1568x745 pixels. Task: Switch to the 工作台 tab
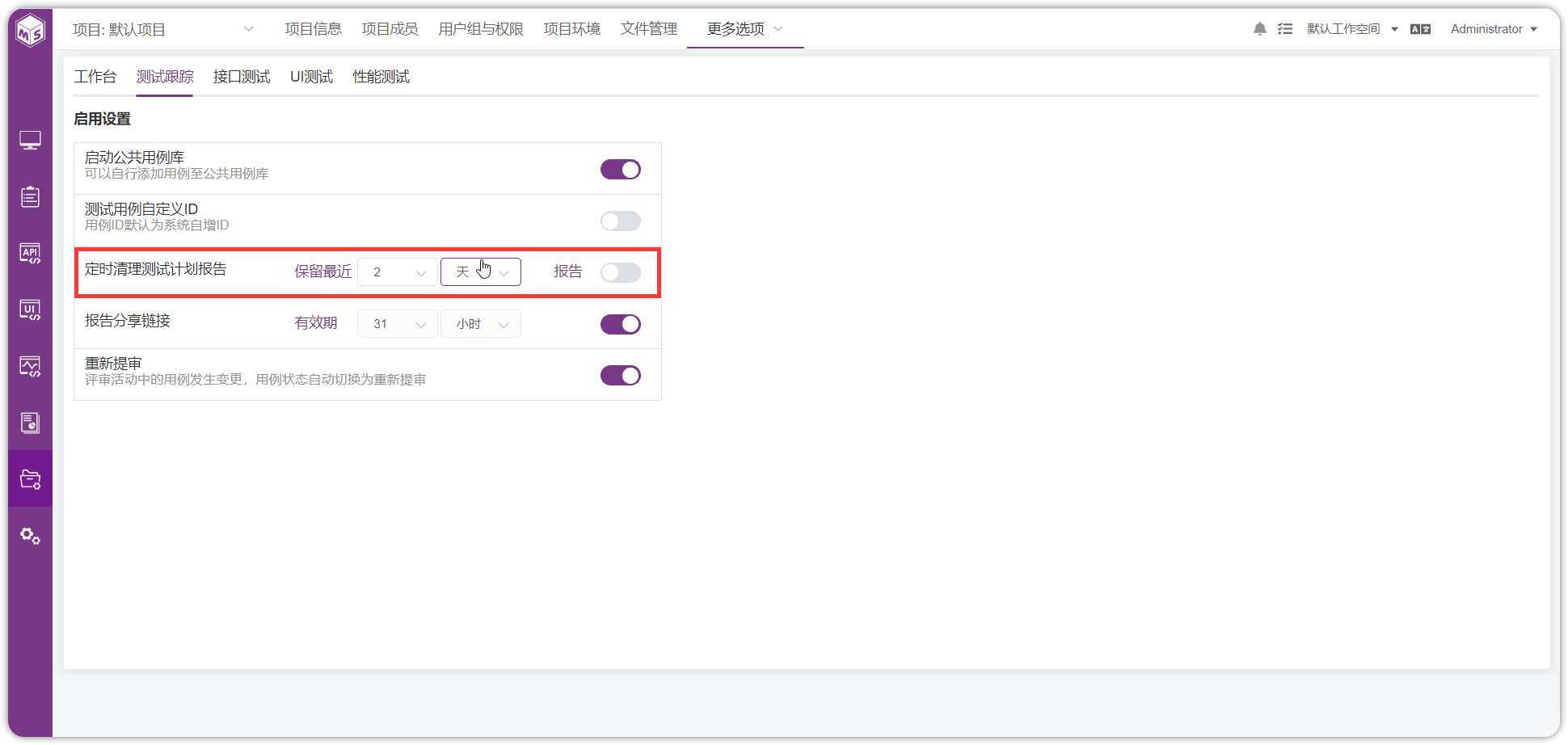pos(95,77)
